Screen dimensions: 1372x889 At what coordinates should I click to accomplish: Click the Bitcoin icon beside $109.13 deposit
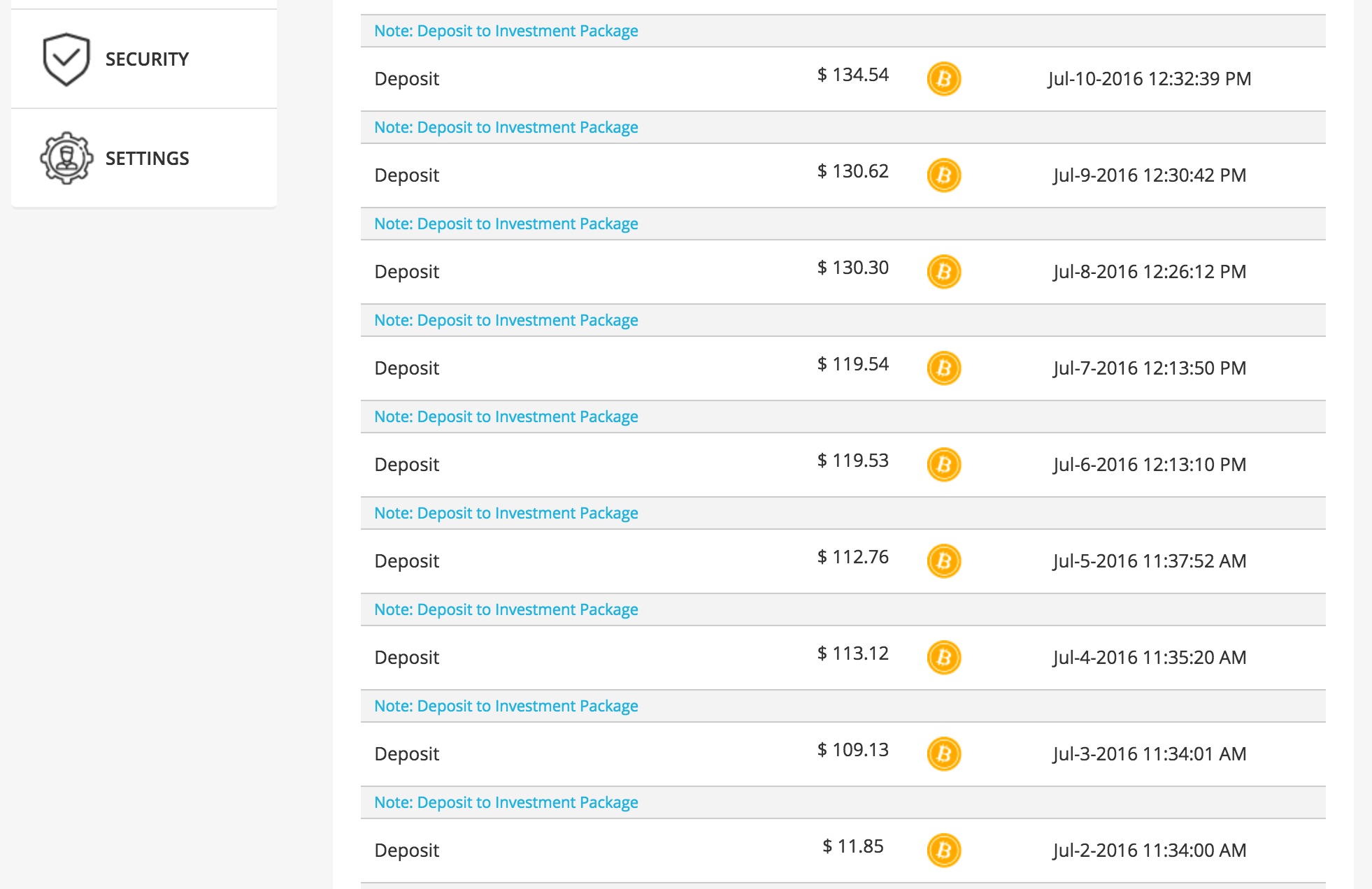pyautogui.click(x=943, y=754)
